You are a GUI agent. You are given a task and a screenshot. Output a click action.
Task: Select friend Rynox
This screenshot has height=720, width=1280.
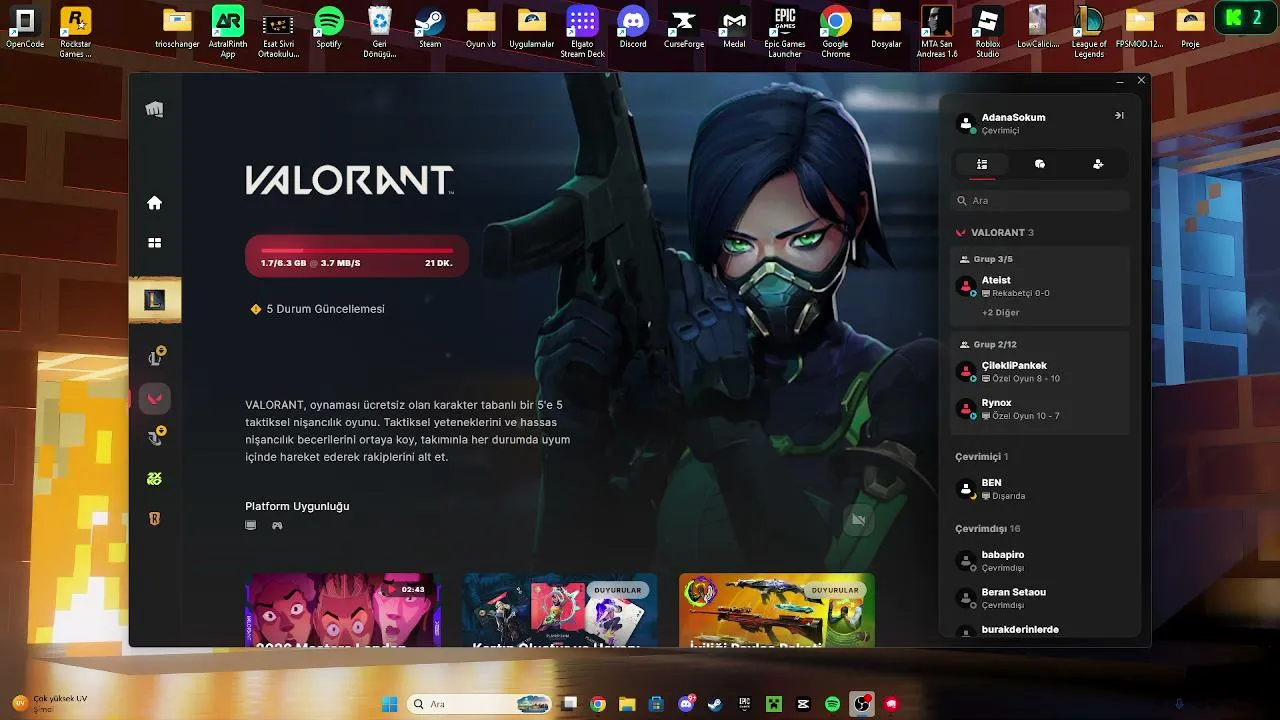tap(1040, 409)
